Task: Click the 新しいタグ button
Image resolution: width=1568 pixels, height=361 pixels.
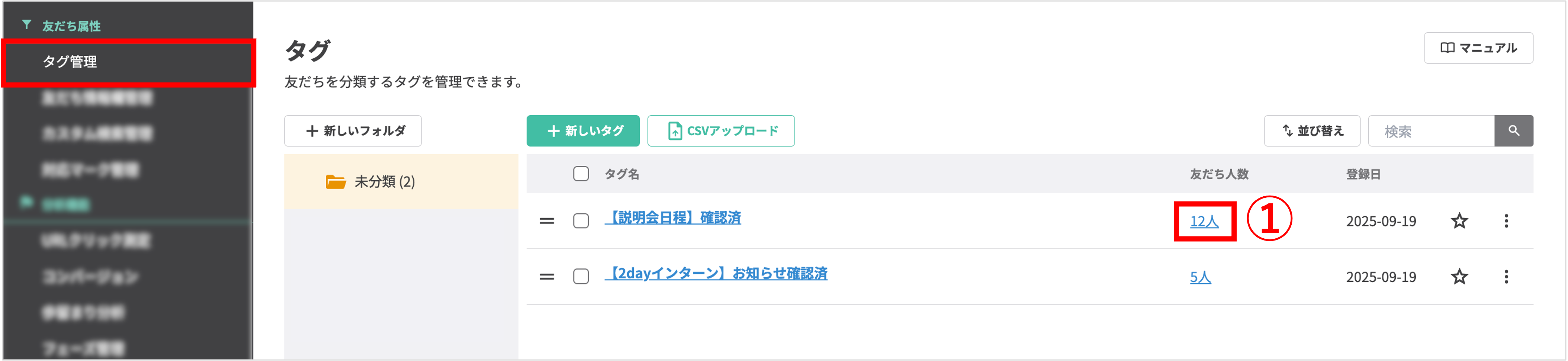Action: 582,131
